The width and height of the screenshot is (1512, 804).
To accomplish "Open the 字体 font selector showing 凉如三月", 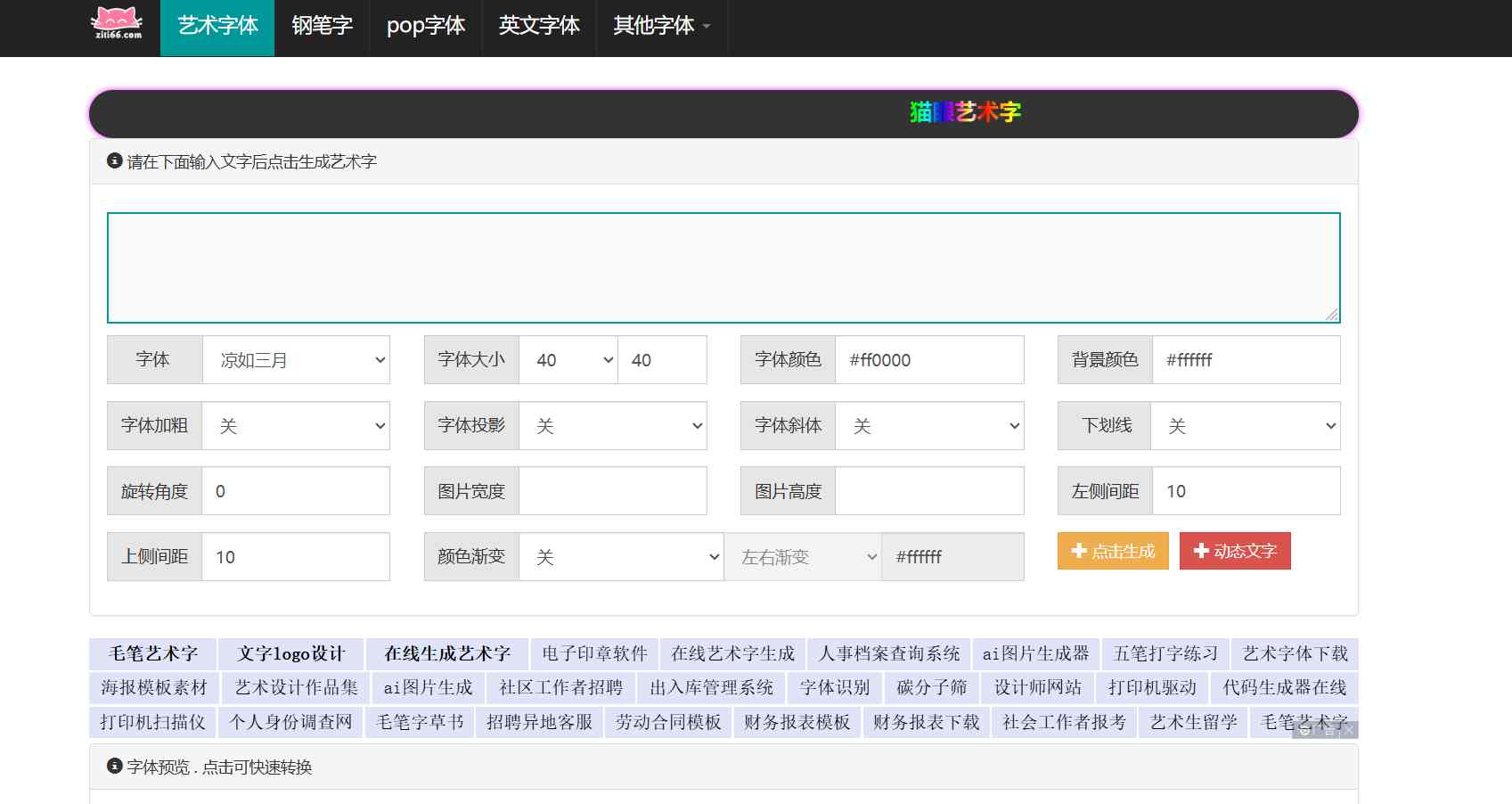I will click(x=297, y=359).
